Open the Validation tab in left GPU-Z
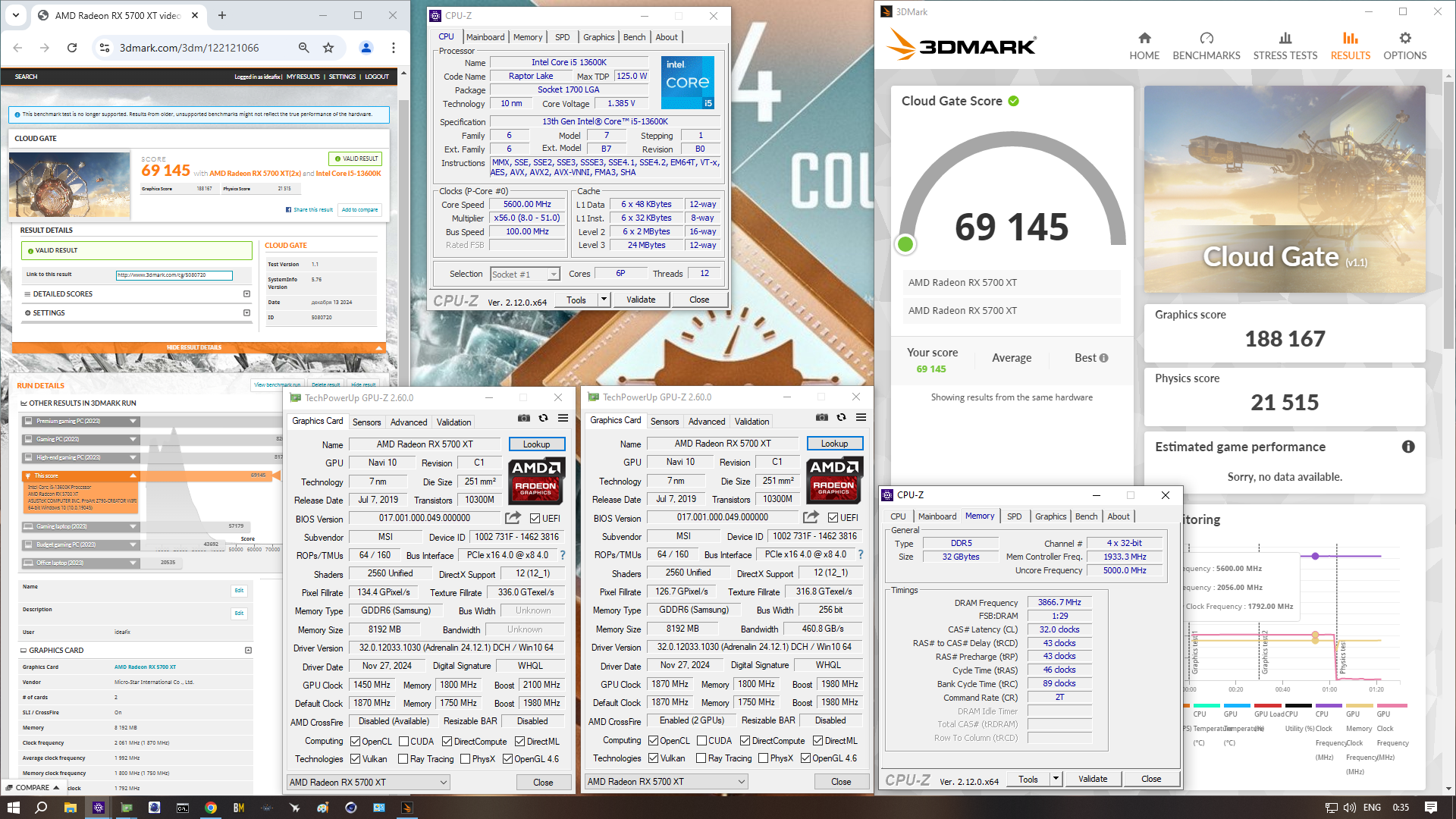Screen dimensions: 1456x819 (453, 422)
